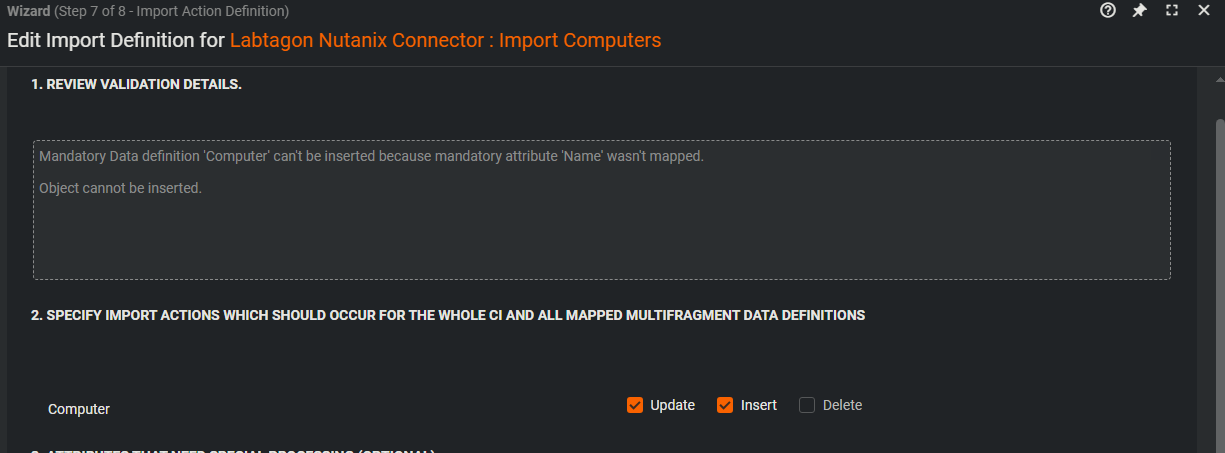Open the wizard help icon
The height and width of the screenshot is (453, 1225).
click(x=1108, y=11)
